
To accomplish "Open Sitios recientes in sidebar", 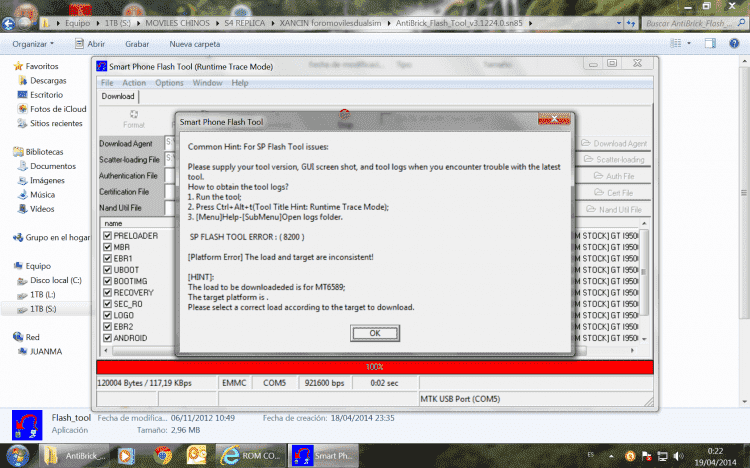I will [x=56, y=123].
